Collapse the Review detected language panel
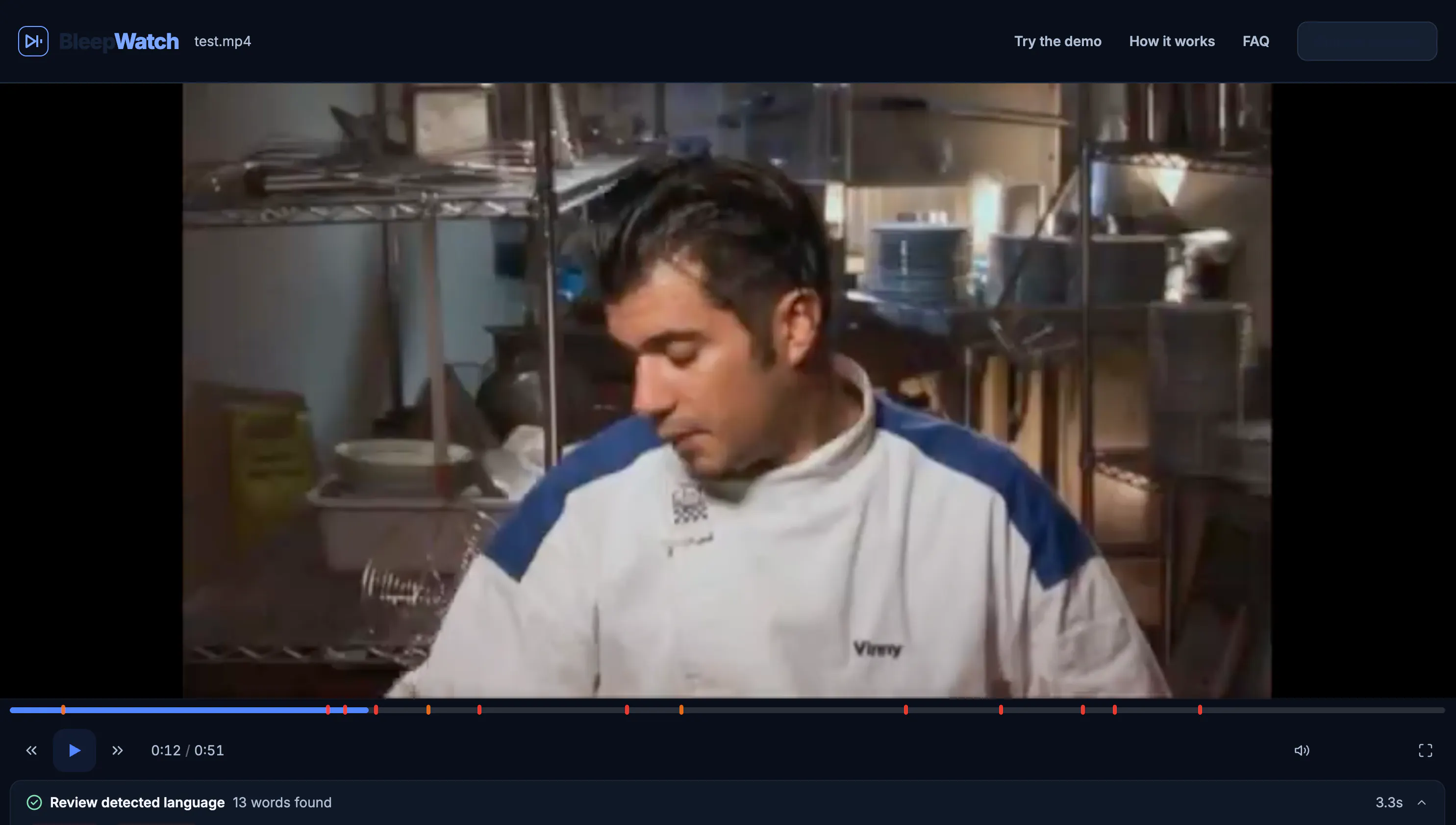 click(1422, 802)
